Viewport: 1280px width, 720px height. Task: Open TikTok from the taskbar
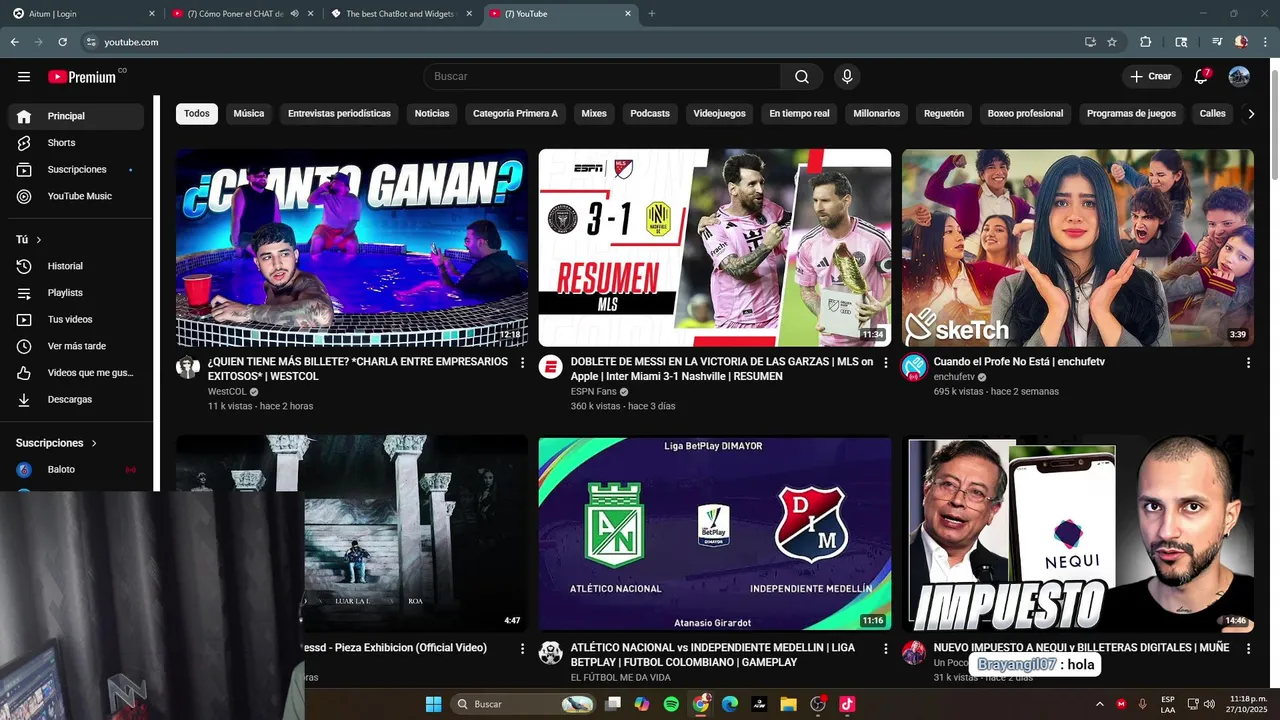847,704
